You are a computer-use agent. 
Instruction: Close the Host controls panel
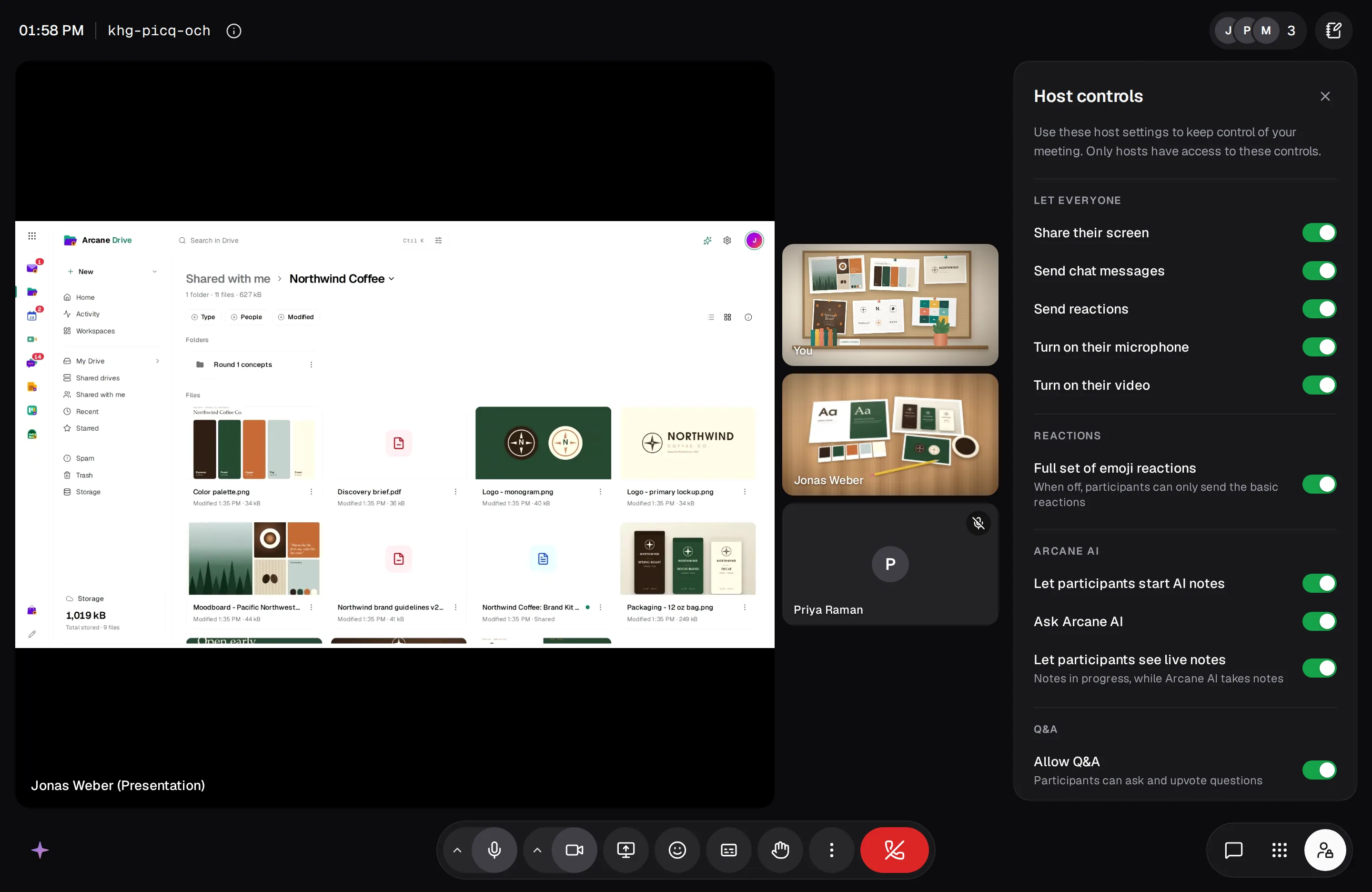pos(1325,96)
